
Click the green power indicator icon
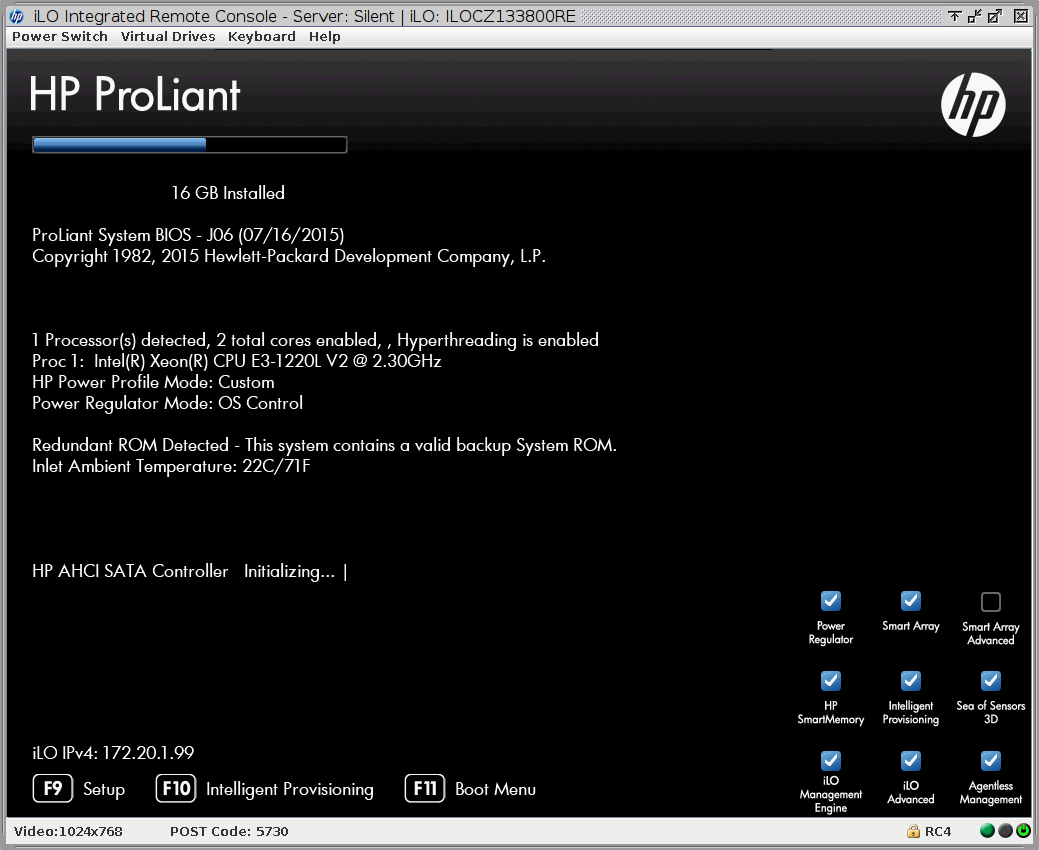(x=1023, y=831)
